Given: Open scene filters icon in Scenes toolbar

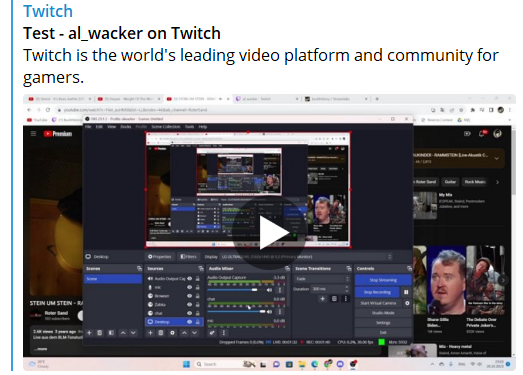Looking at the screenshot, I should (x=111, y=333).
